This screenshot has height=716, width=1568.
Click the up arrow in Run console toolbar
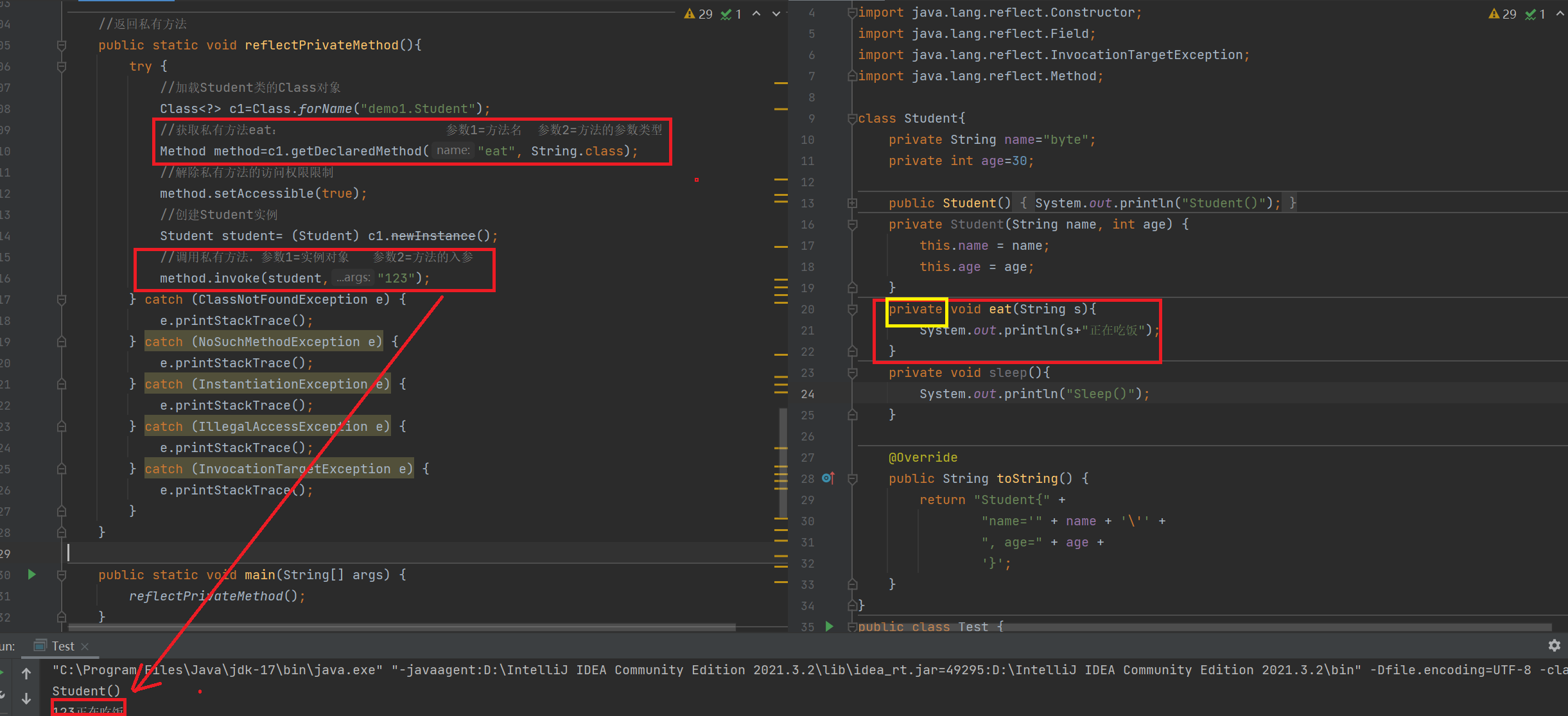coord(26,673)
